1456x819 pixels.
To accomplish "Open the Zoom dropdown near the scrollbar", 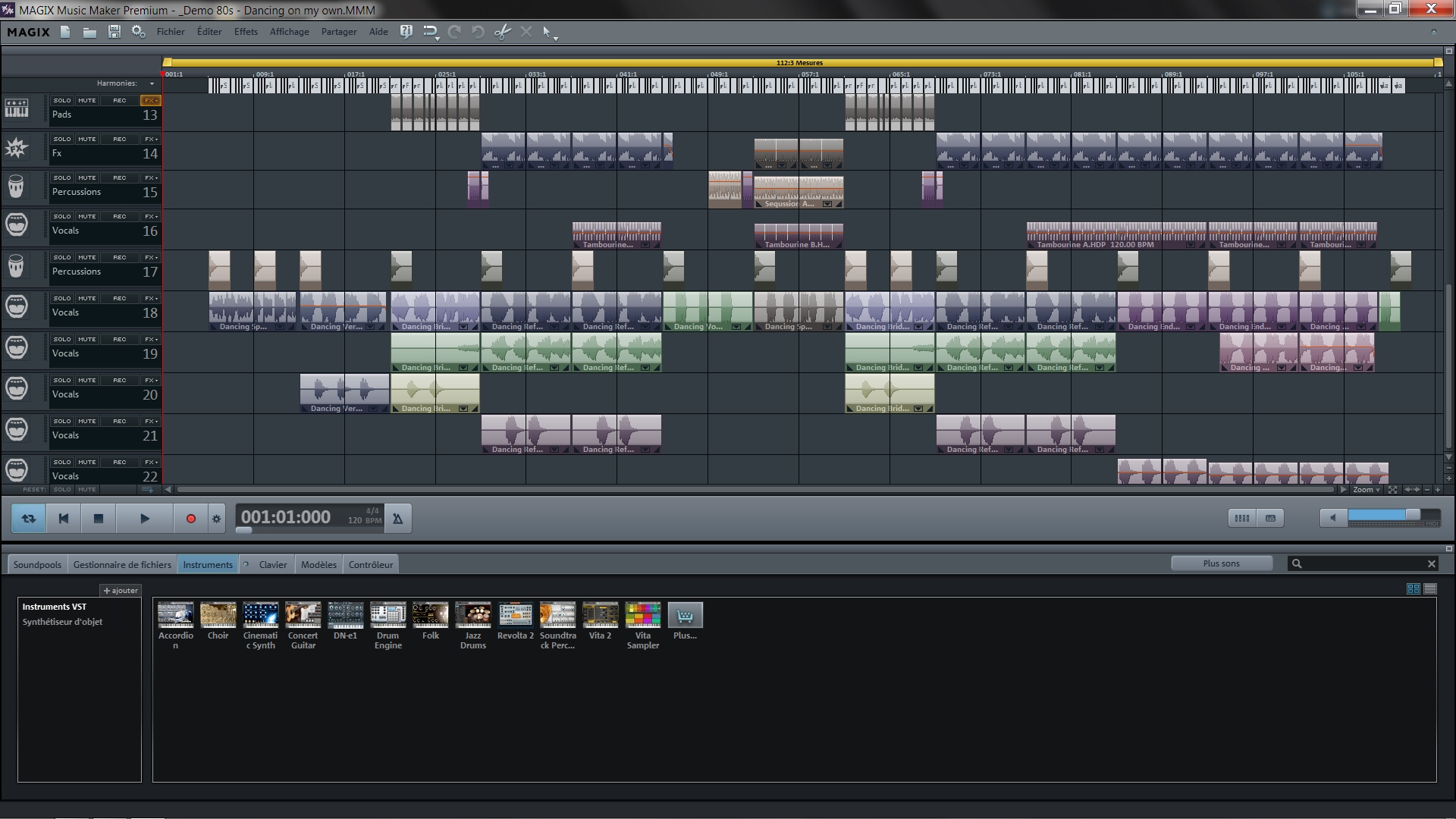I will [1365, 489].
